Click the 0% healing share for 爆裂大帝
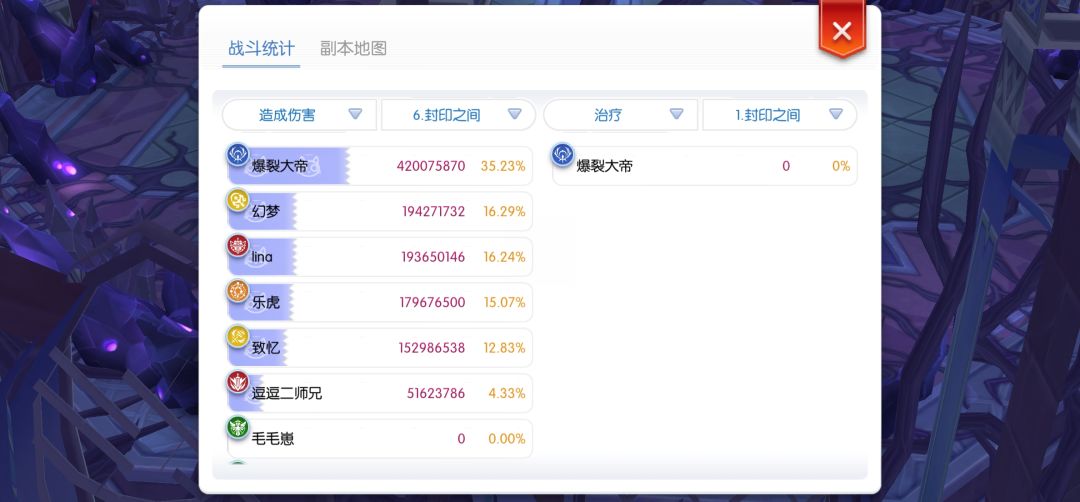Image resolution: width=1080 pixels, height=502 pixels. 841,166
